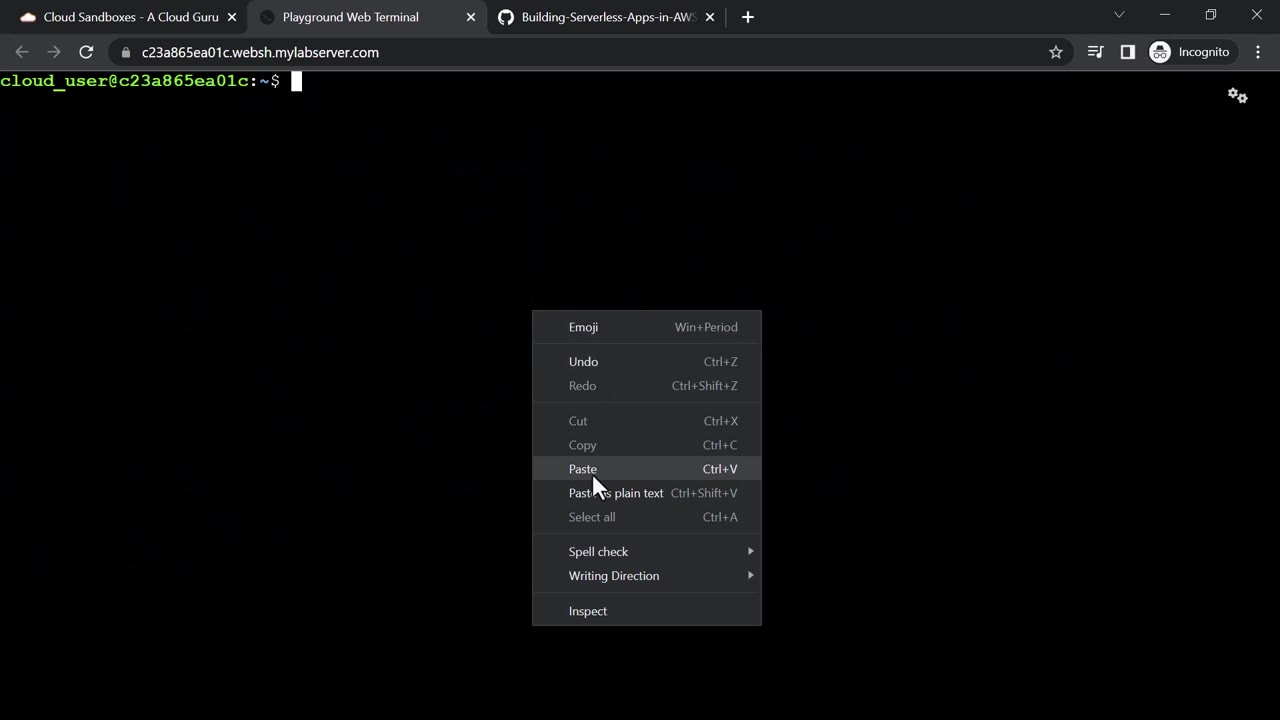This screenshot has width=1280, height=720.
Task: View site information via the lock icon
Action: click(125, 52)
